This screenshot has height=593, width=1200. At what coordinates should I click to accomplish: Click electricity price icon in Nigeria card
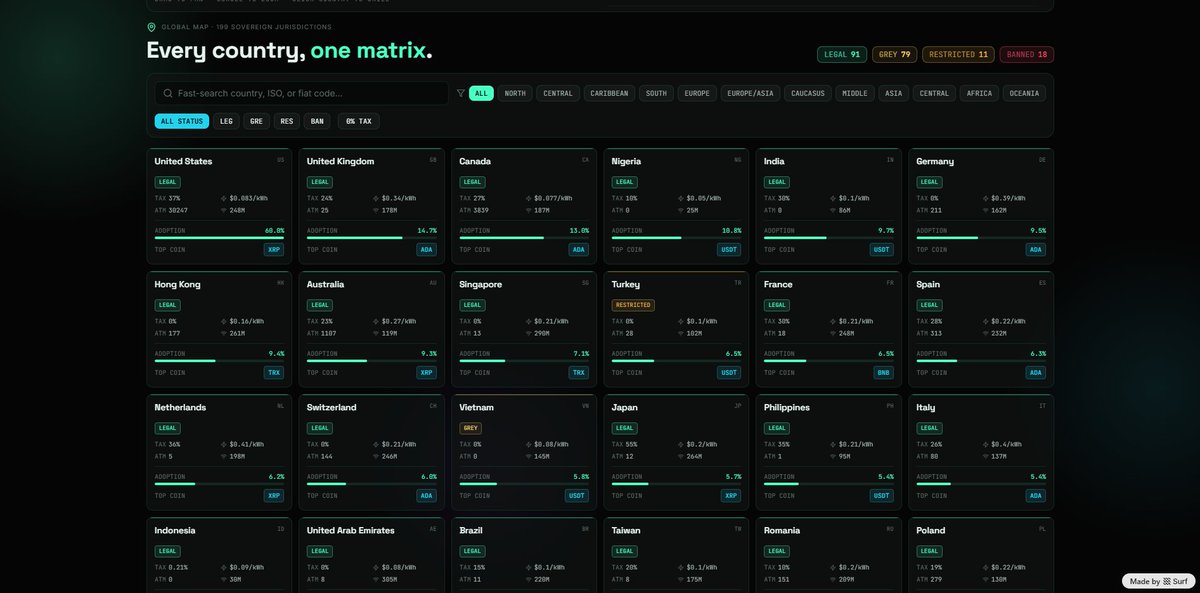pyautogui.click(x=681, y=198)
